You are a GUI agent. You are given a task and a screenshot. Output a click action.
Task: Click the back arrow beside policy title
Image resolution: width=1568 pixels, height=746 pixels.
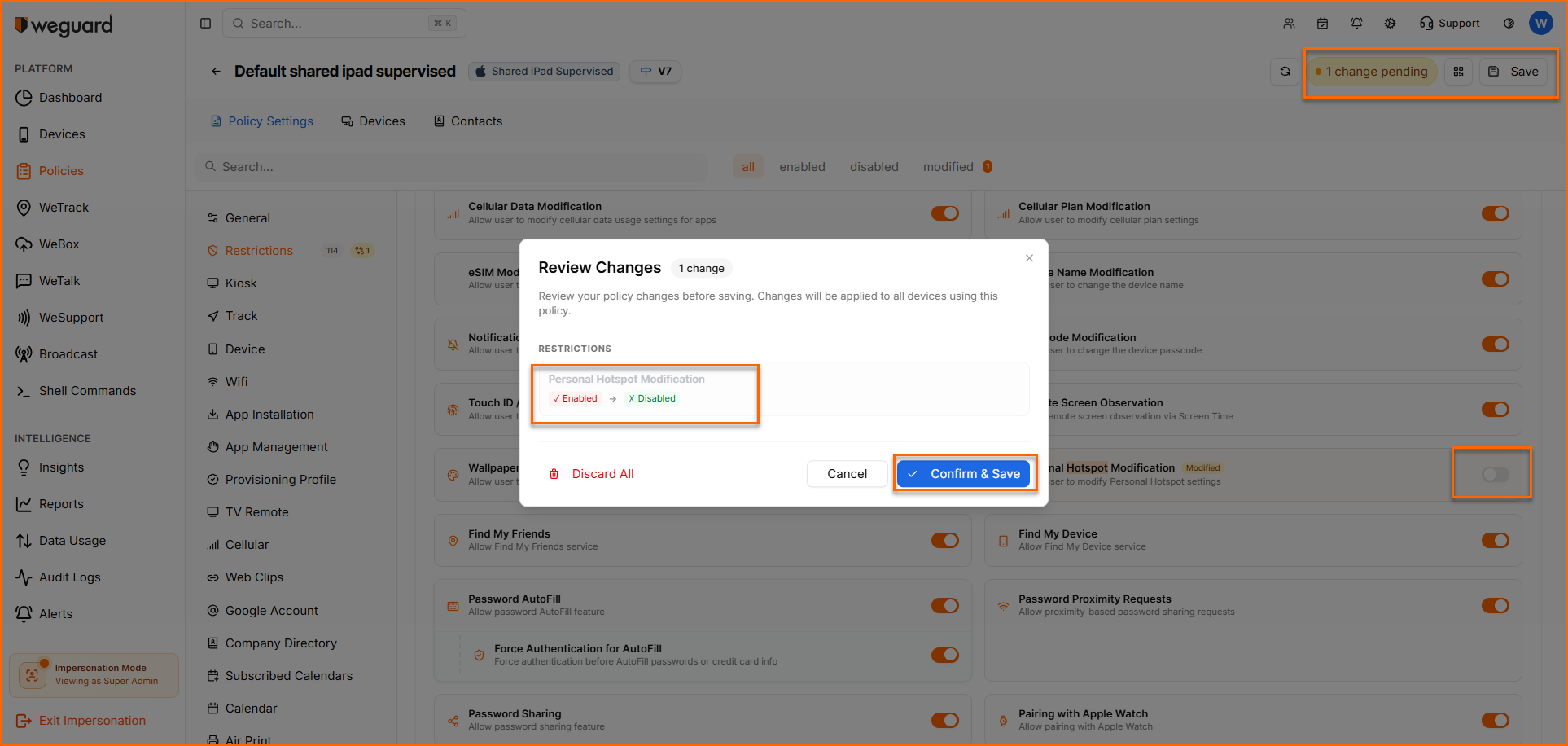216,72
